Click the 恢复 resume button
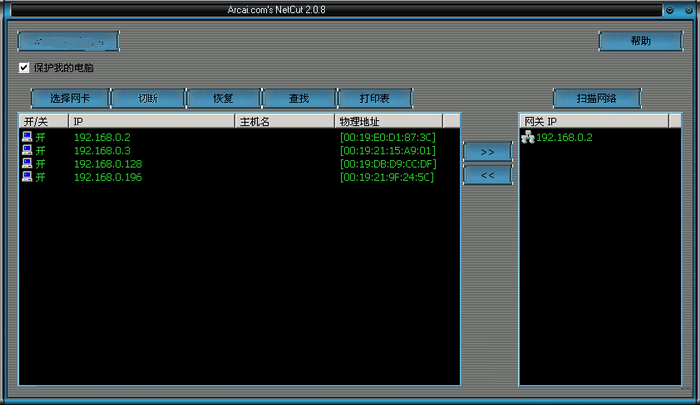The width and height of the screenshot is (700, 412). point(223,99)
